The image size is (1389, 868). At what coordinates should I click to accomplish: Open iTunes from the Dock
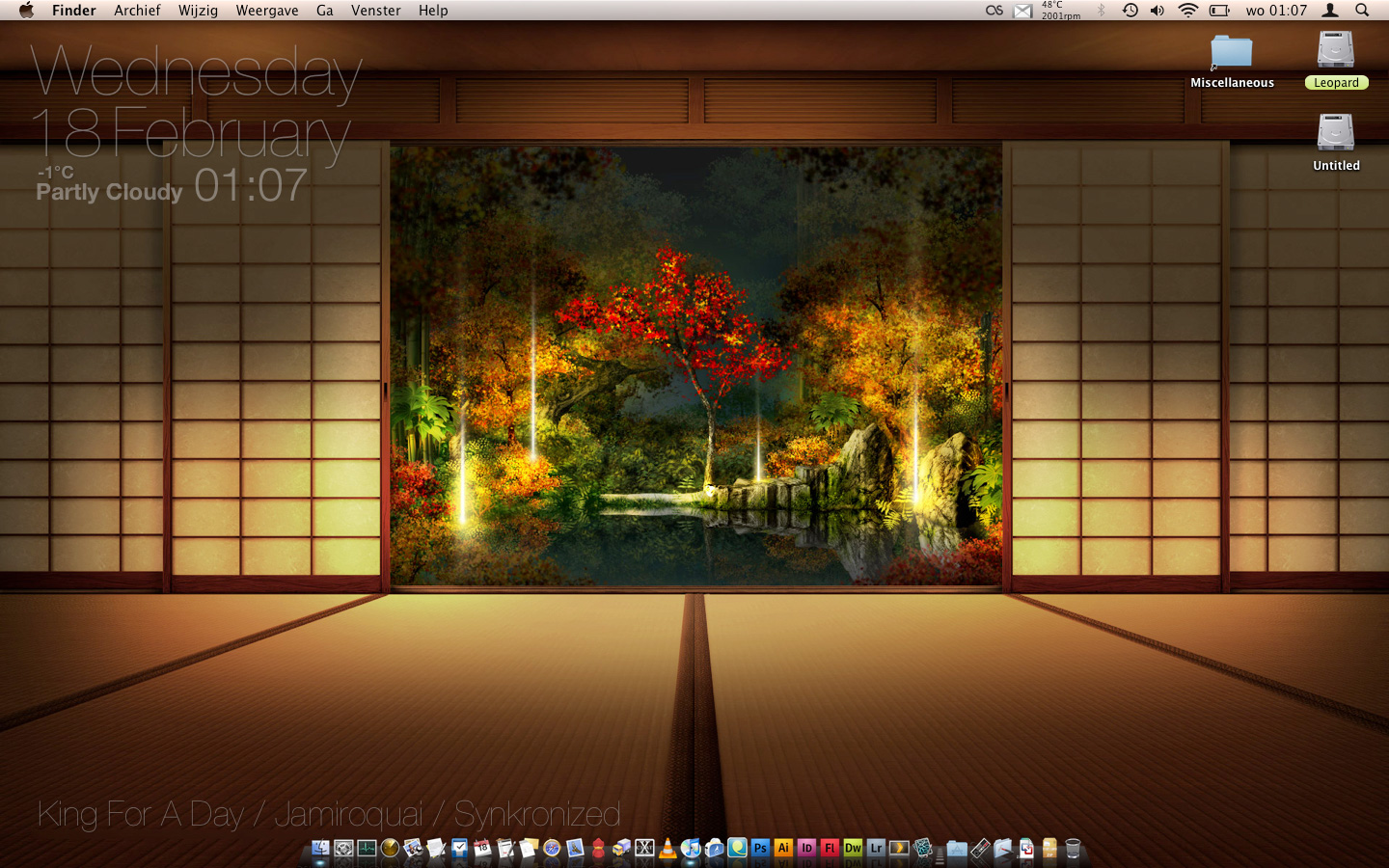[691, 849]
